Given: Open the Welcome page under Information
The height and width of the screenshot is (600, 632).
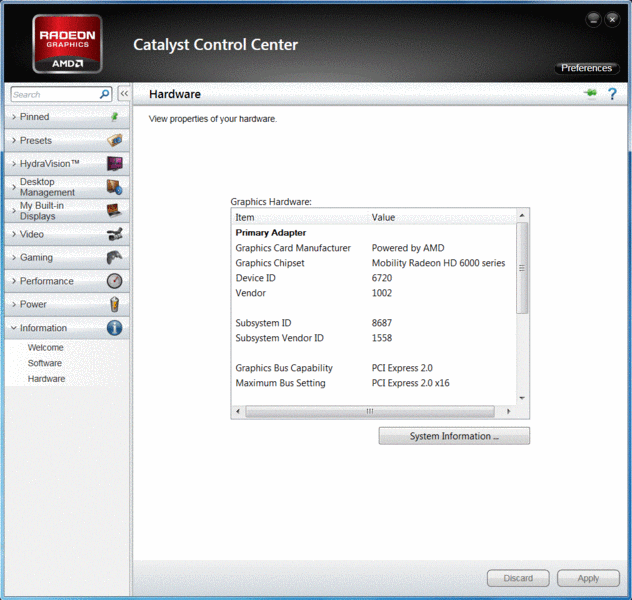Looking at the screenshot, I should click(46, 347).
